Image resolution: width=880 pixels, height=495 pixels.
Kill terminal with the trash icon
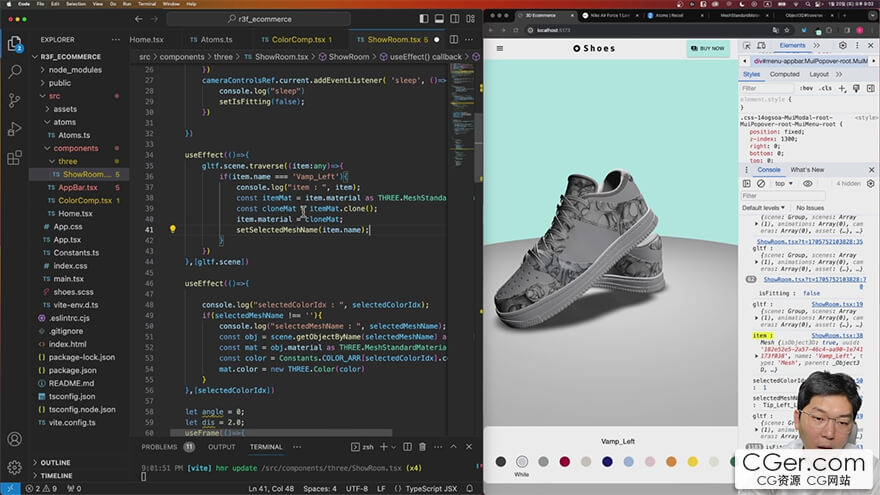[423, 447]
